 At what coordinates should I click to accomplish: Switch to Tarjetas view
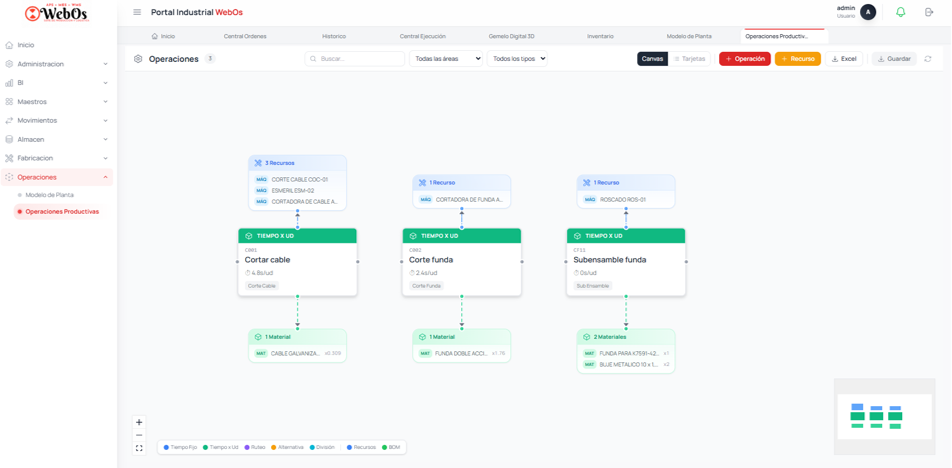tap(689, 59)
